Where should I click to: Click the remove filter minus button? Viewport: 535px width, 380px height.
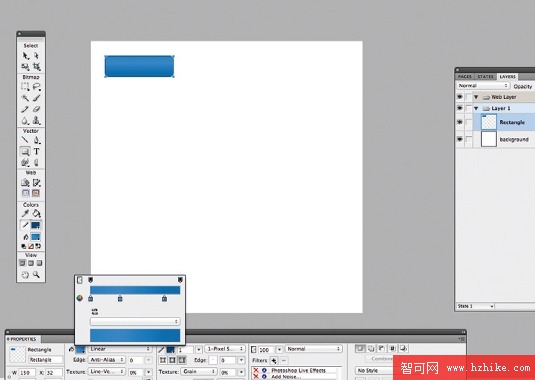(x=284, y=360)
